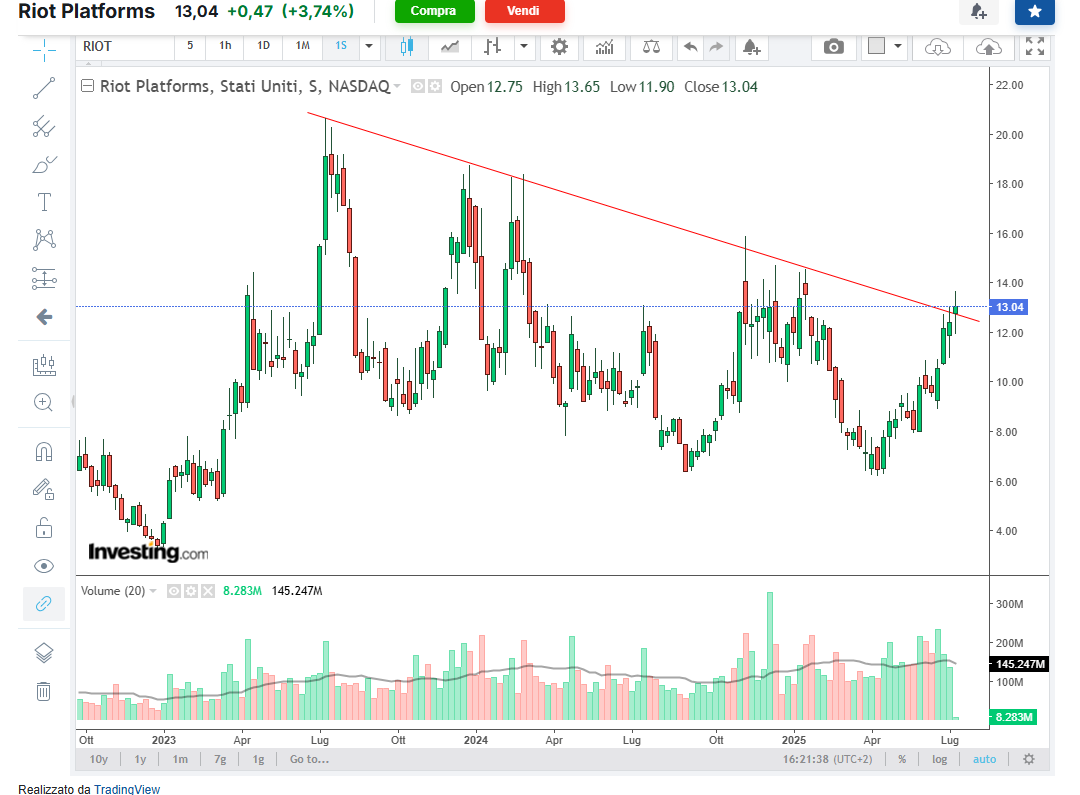Undo the last chart action
Screen dimensions: 1080x795
(690, 46)
